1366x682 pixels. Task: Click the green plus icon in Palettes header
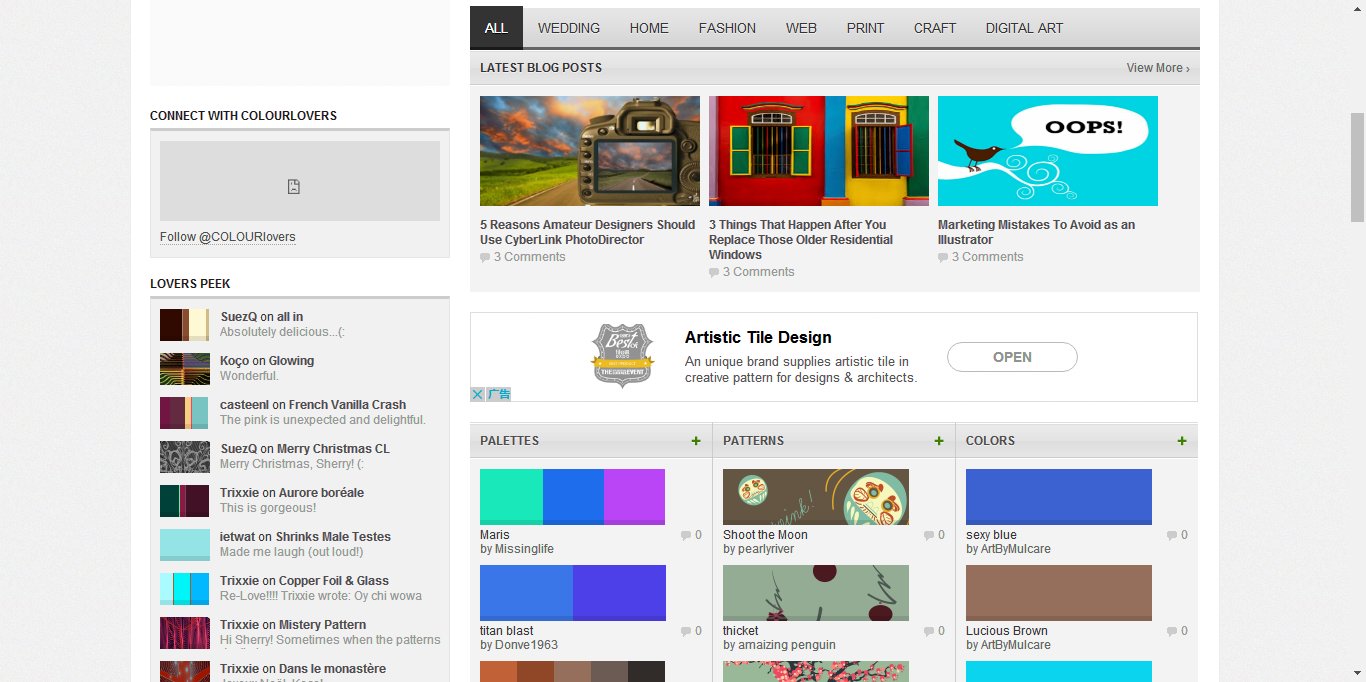pyautogui.click(x=696, y=441)
